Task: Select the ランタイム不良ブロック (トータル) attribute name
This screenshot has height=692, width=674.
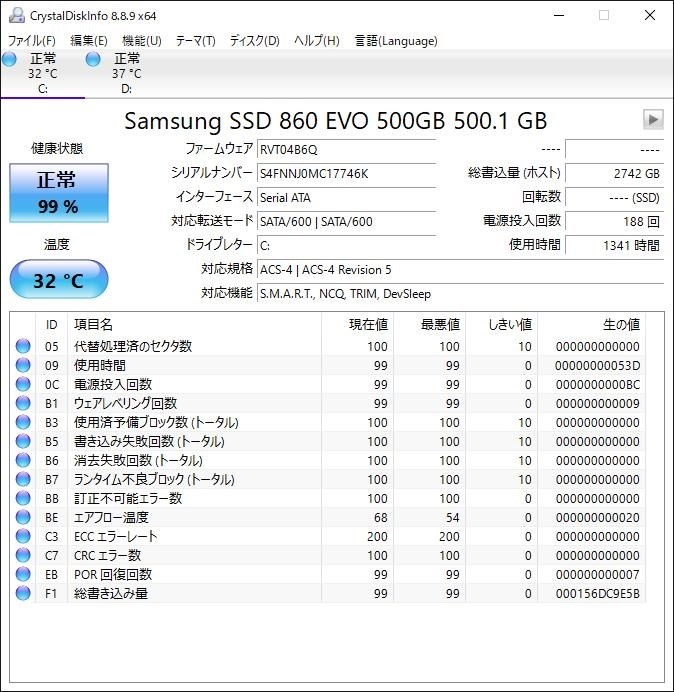Action: coord(154,479)
